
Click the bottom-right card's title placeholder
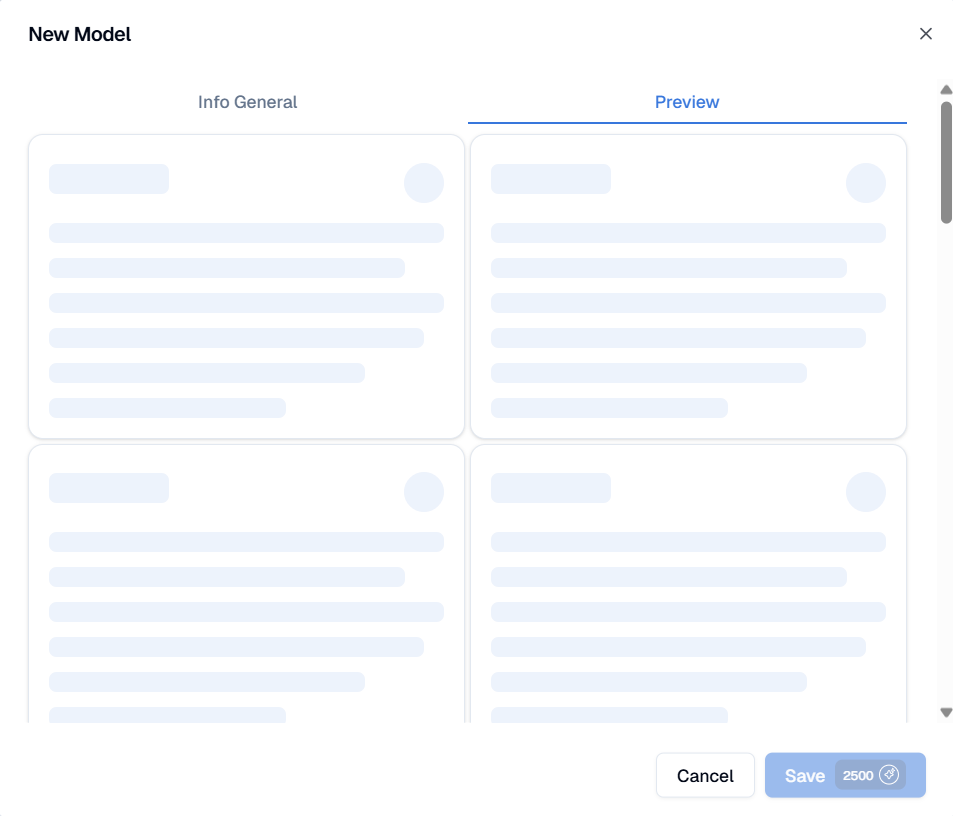click(x=551, y=488)
